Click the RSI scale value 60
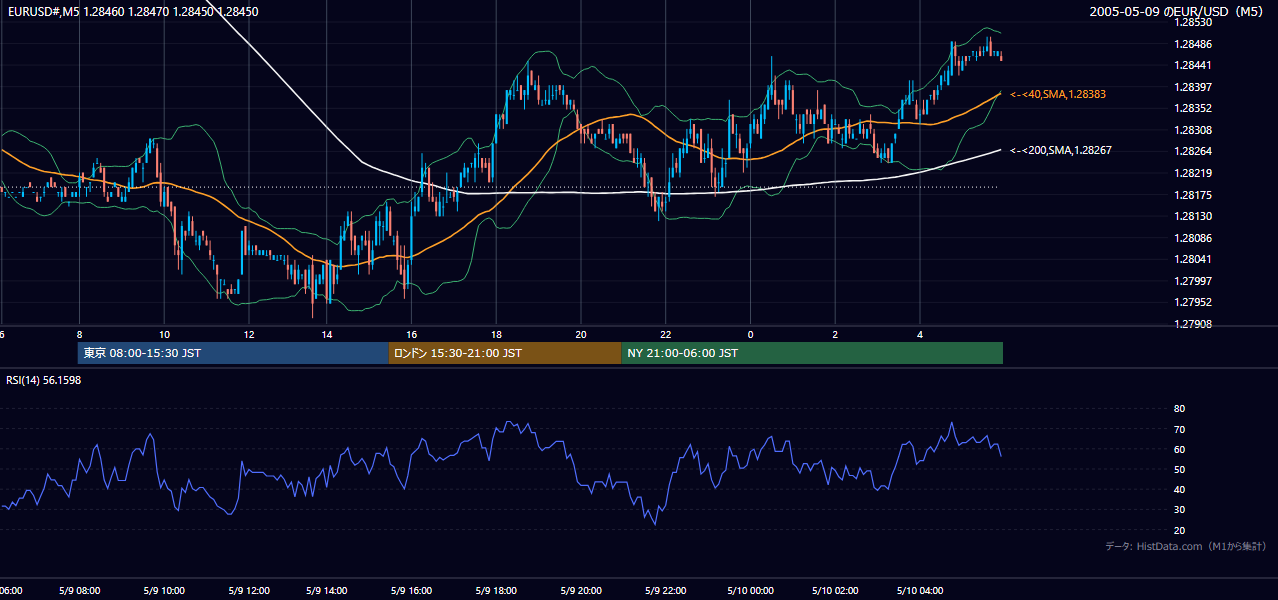 pos(1179,450)
